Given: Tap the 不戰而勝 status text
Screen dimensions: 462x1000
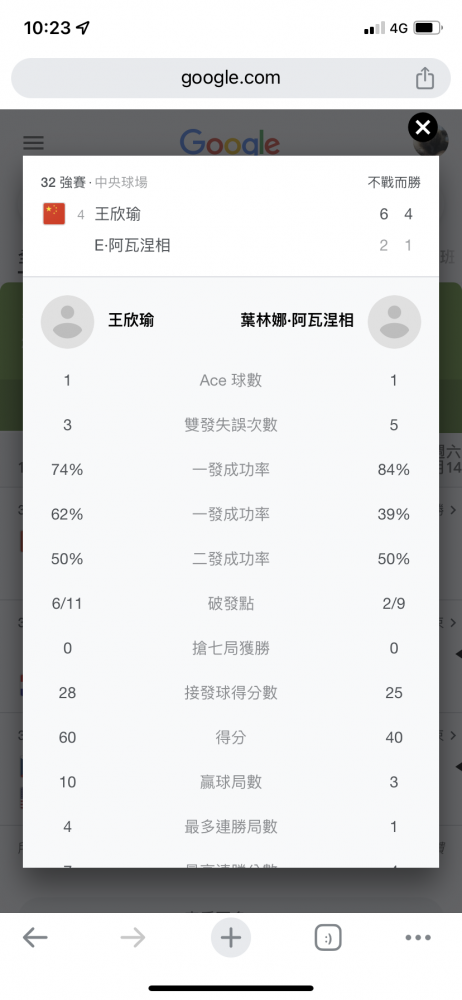Looking at the screenshot, I should pyautogui.click(x=394, y=182).
